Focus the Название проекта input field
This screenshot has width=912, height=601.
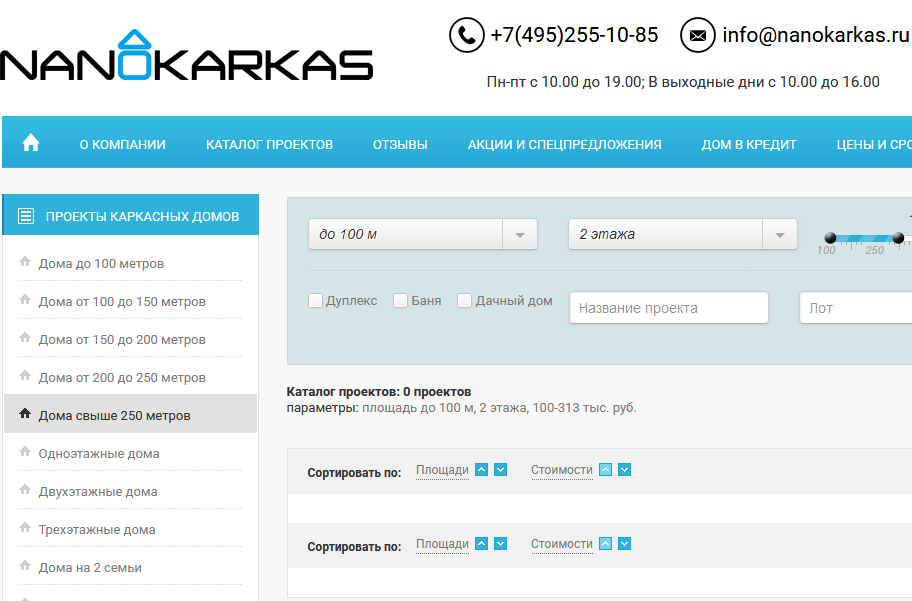[669, 308]
